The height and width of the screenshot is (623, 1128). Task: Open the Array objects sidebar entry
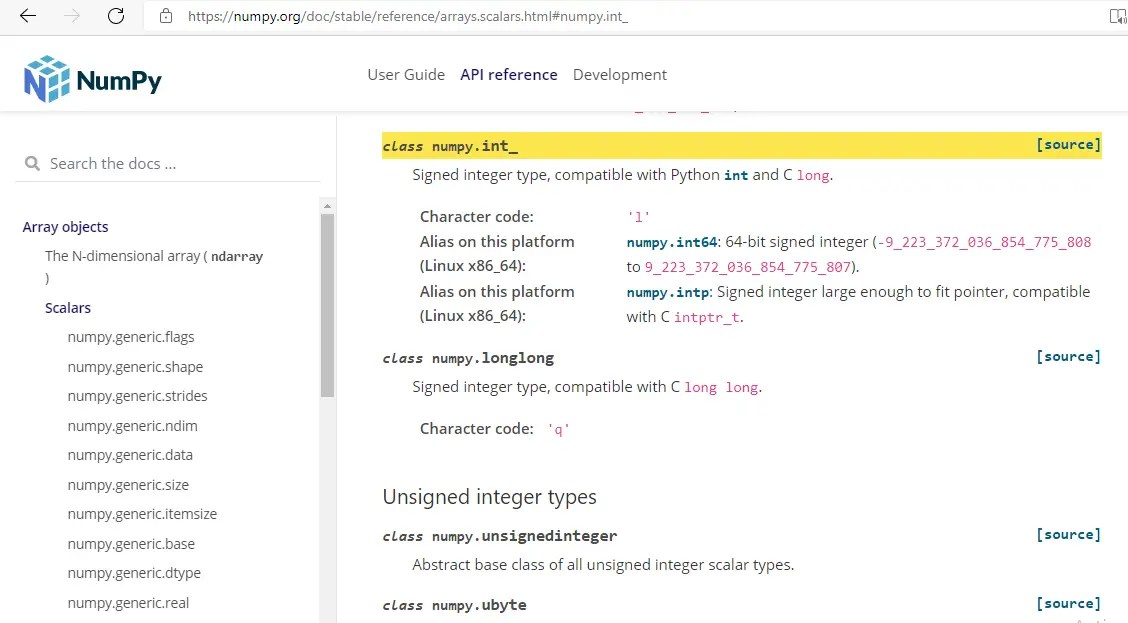click(65, 226)
